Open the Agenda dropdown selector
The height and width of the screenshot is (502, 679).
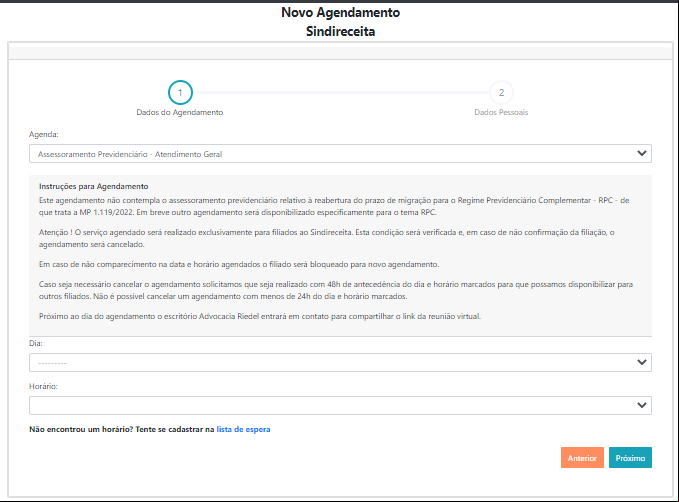tap(340, 154)
